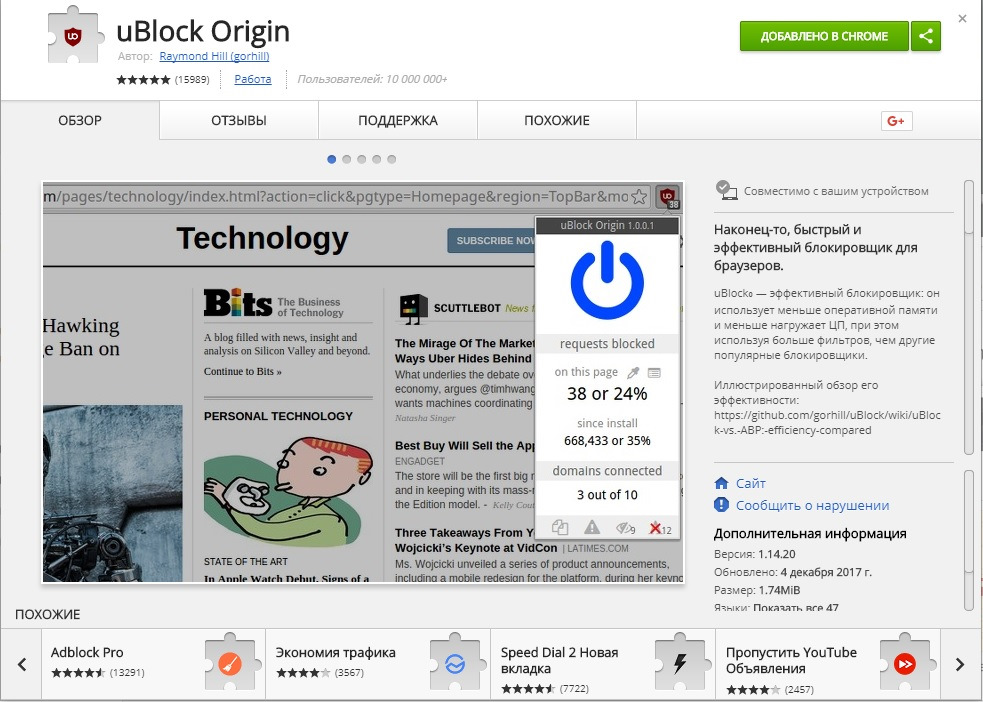Image resolution: width=983 pixels, height=702 pixels.
Task: Click the home icon next to Сайт
Action: point(722,483)
